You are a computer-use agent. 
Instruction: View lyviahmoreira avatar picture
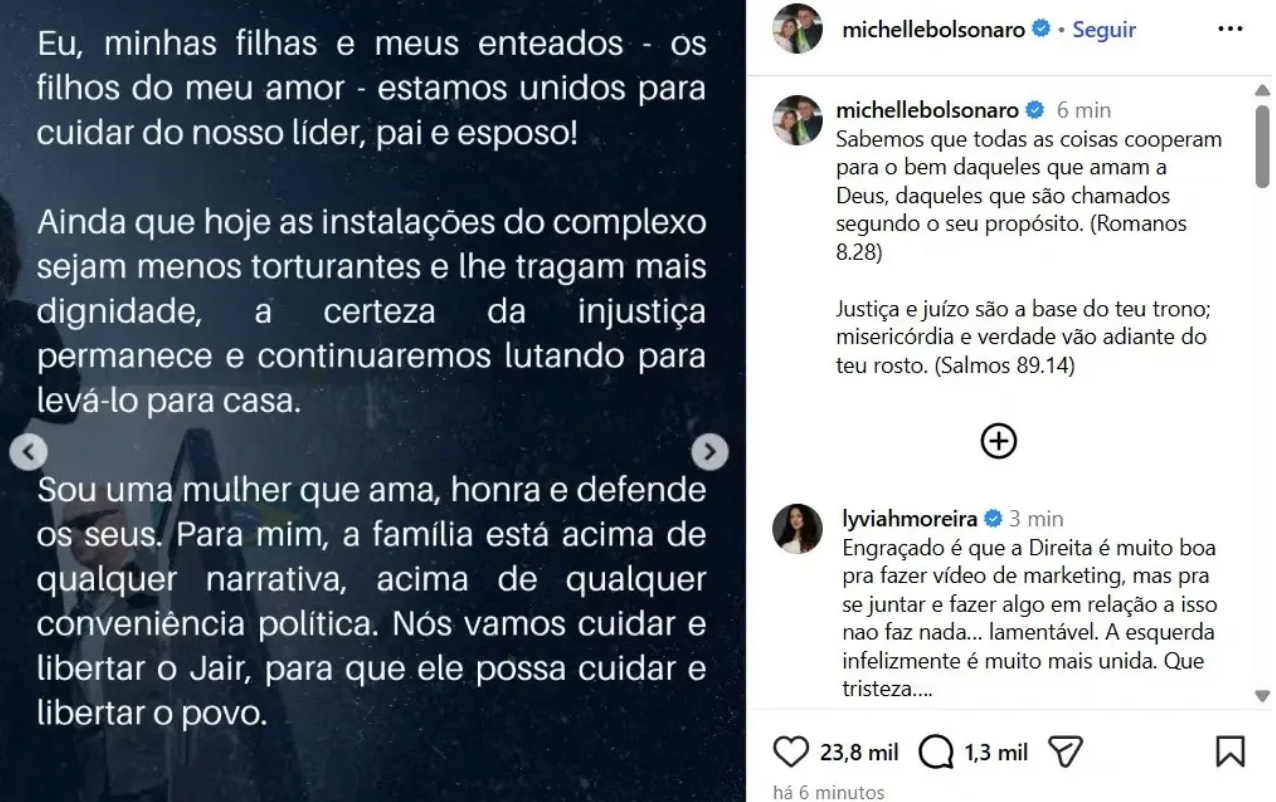797,528
